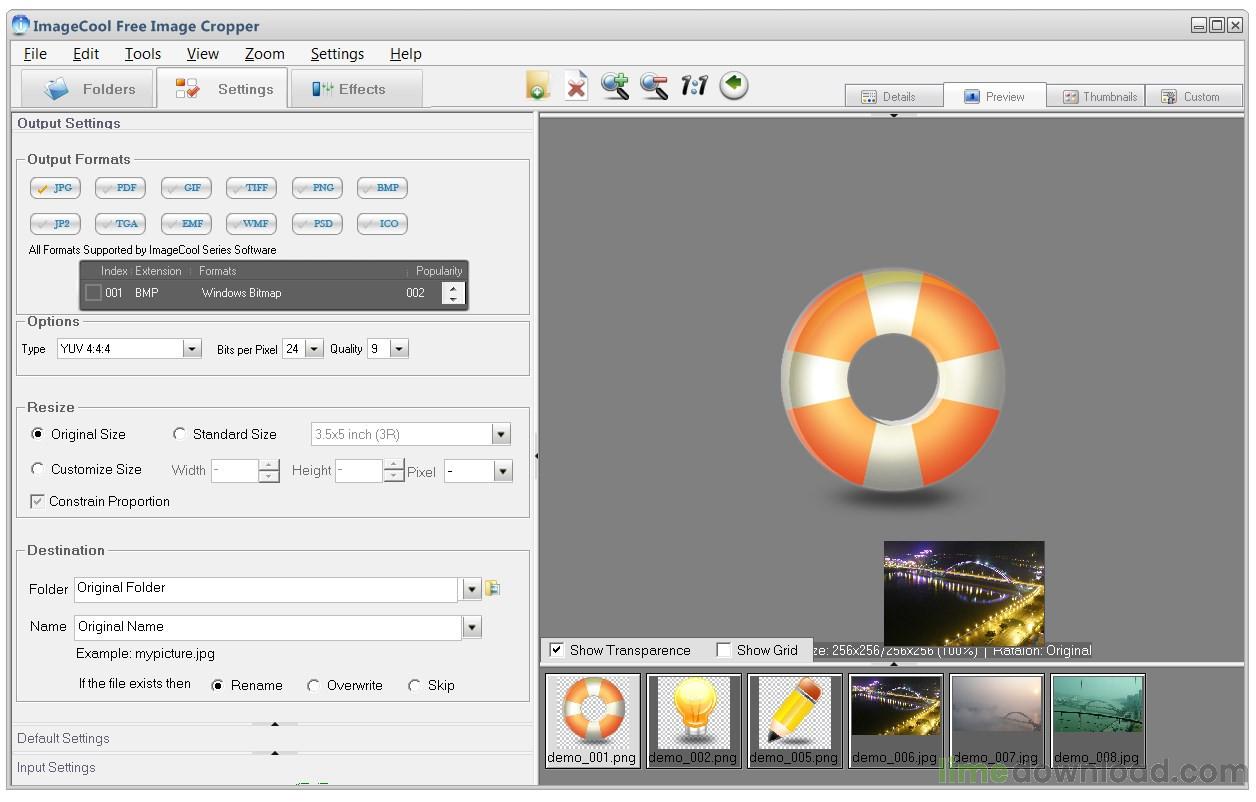Uncheck the Show Transparence checkbox
The height and width of the screenshot is (802, 1256).
557,650
